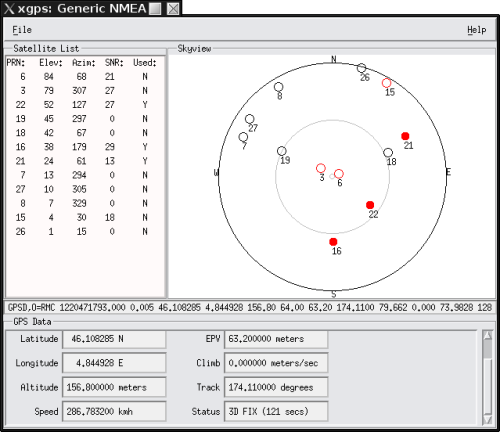Select the PRN 15 satellite row
Image resolution: width=500 pixels, height=432 pixels.
[x=85, y=217]
